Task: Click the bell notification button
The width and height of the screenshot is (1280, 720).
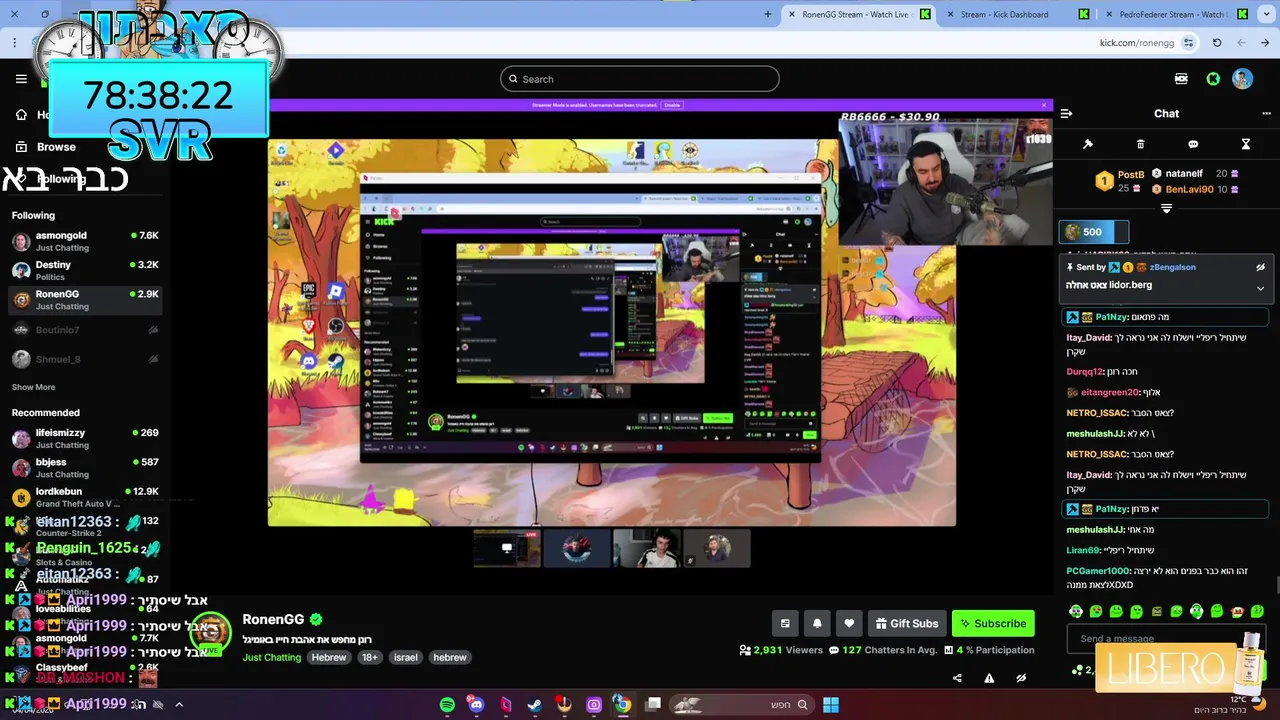Action: (x=817, y=623)
